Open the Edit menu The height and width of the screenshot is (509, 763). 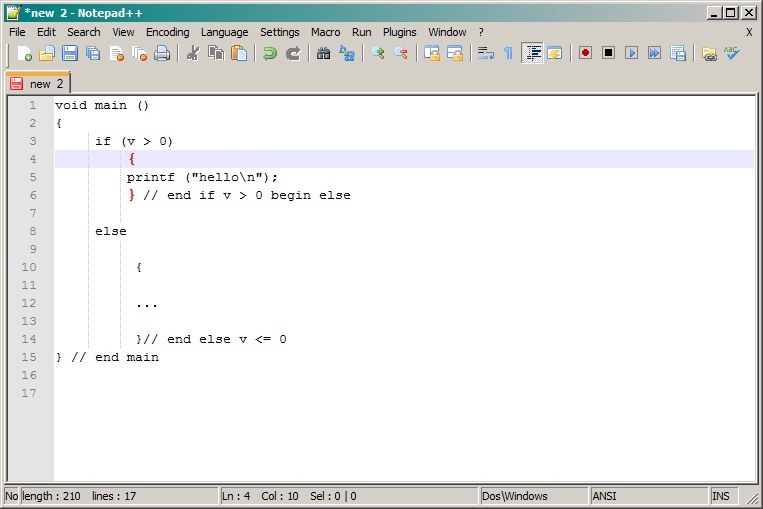[x=46, y=32]
